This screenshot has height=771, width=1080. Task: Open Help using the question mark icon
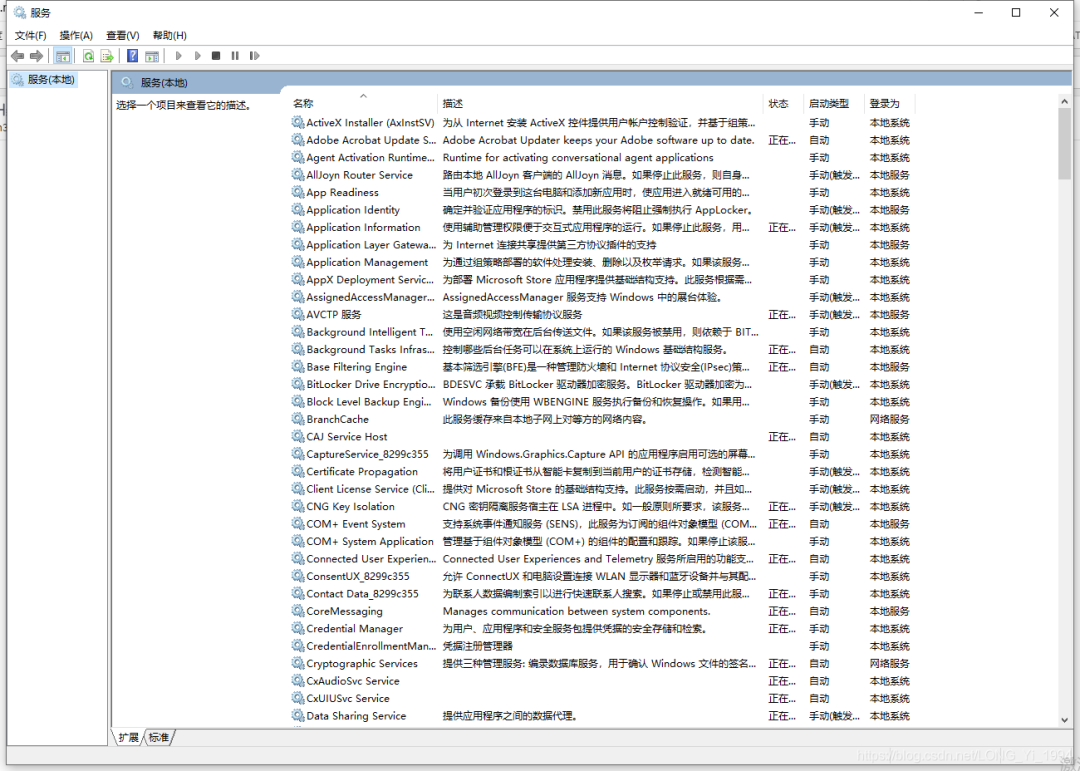pos(133,56)
